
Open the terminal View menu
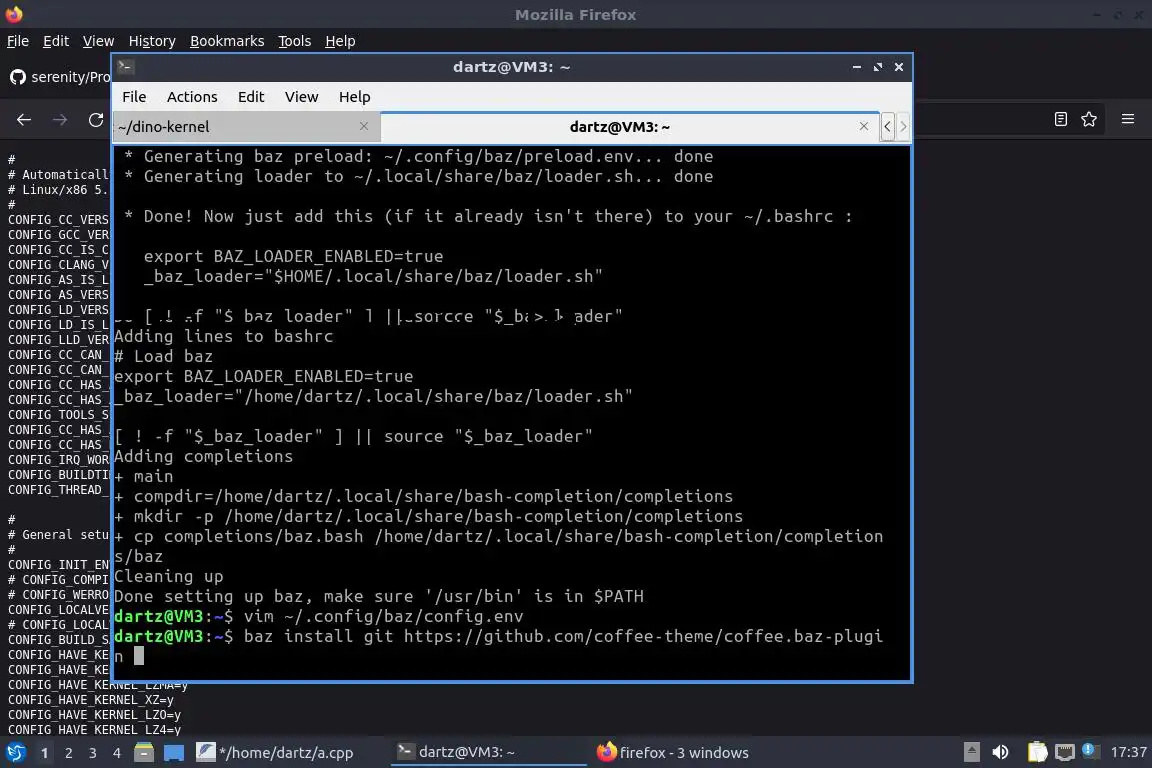click(301, 97)
